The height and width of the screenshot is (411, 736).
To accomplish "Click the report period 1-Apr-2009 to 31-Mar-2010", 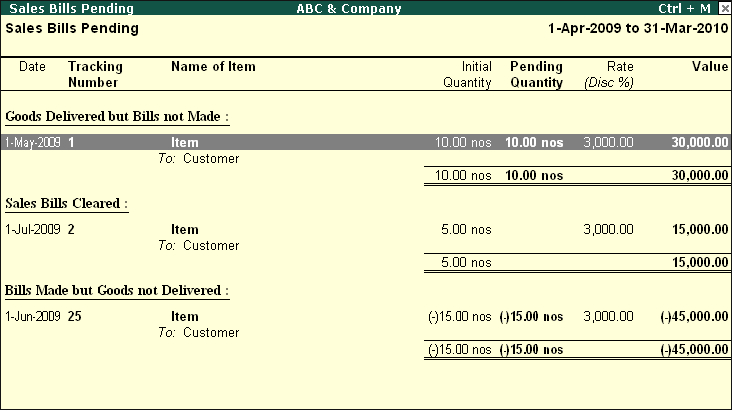I will point(638,28).
